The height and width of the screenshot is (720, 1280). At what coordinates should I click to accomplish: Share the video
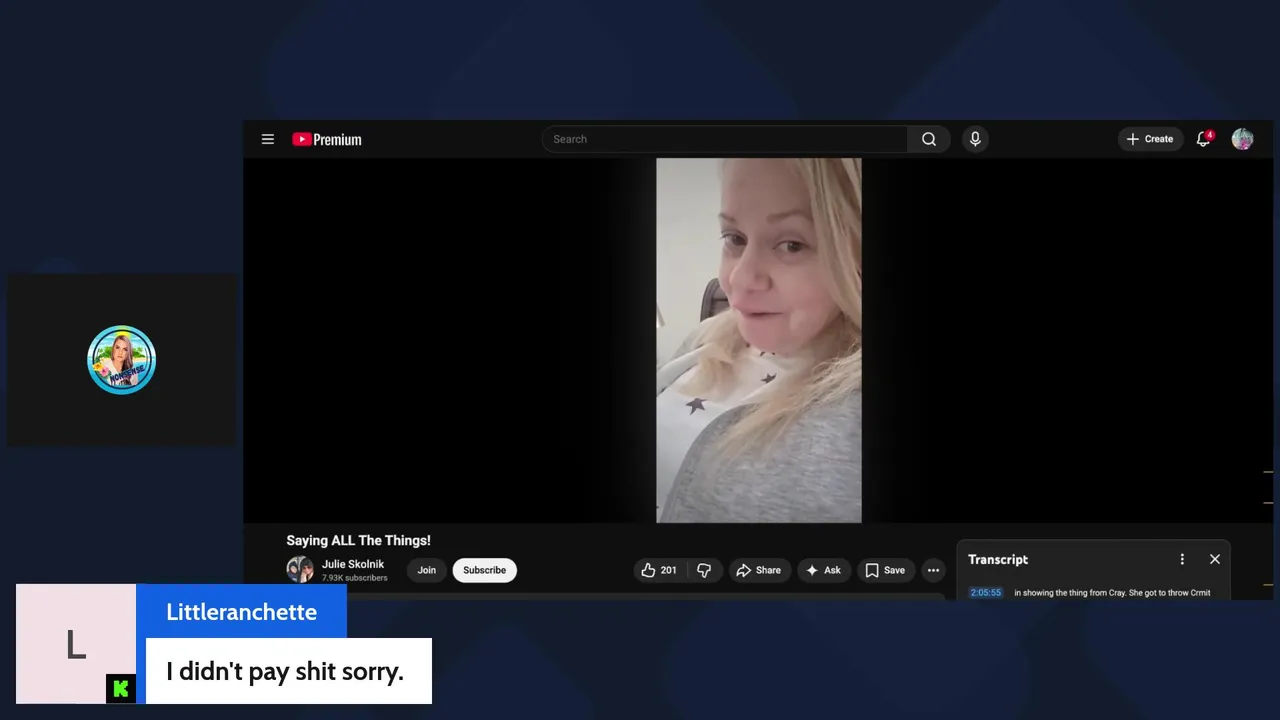tap(759, 570)
